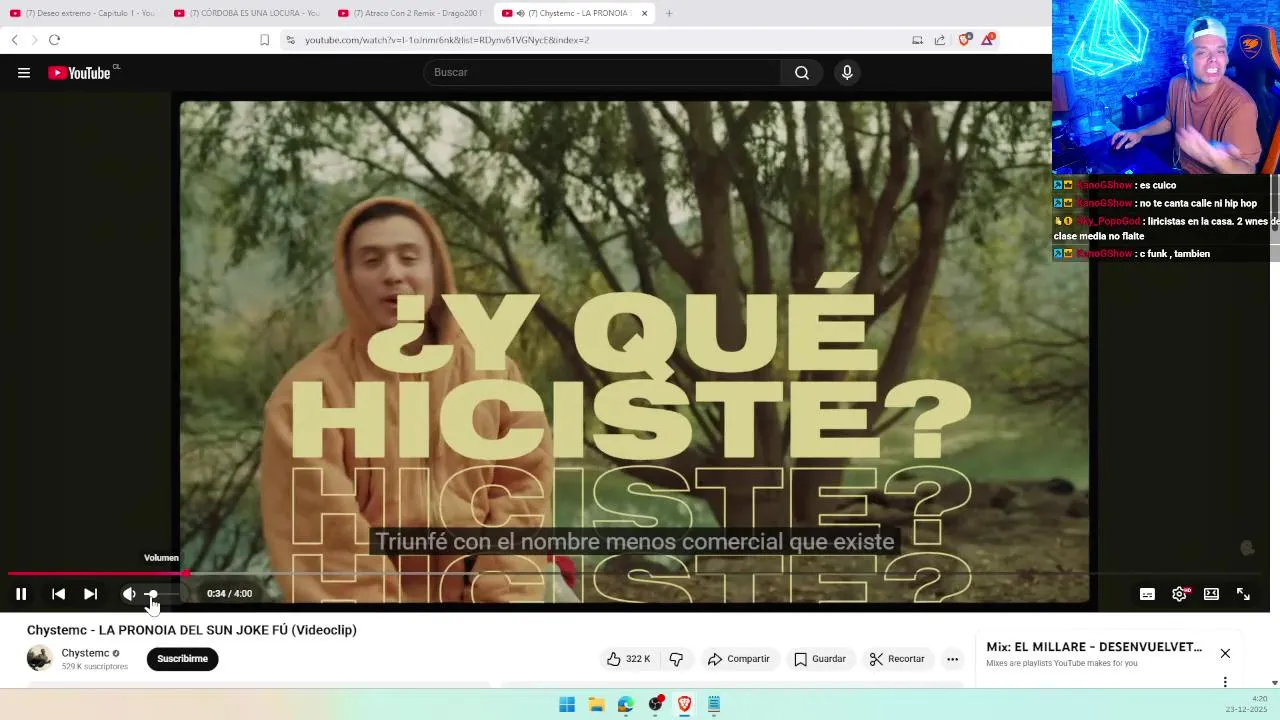The image size is (1280, 720).
Task: Close the Chystemc LA PRONOIA tab
Action: point(644,13)
